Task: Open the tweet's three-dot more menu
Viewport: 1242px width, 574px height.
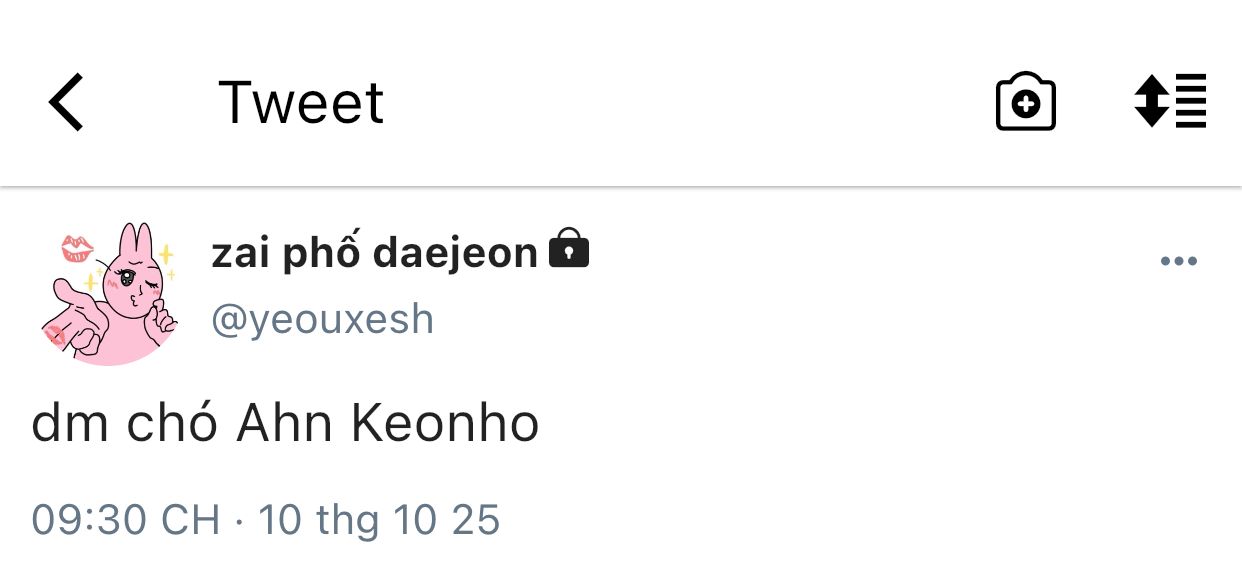Action: click(1178, 262)
